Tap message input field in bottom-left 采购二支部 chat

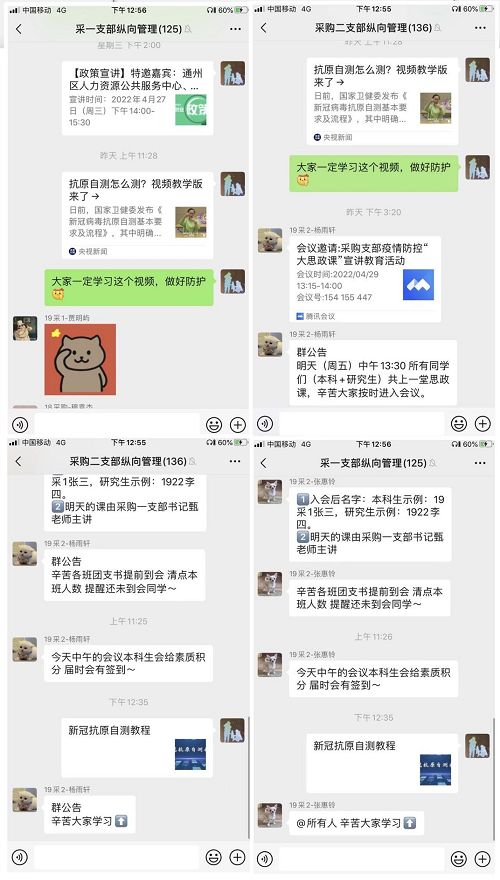click(x=117, y=857)
